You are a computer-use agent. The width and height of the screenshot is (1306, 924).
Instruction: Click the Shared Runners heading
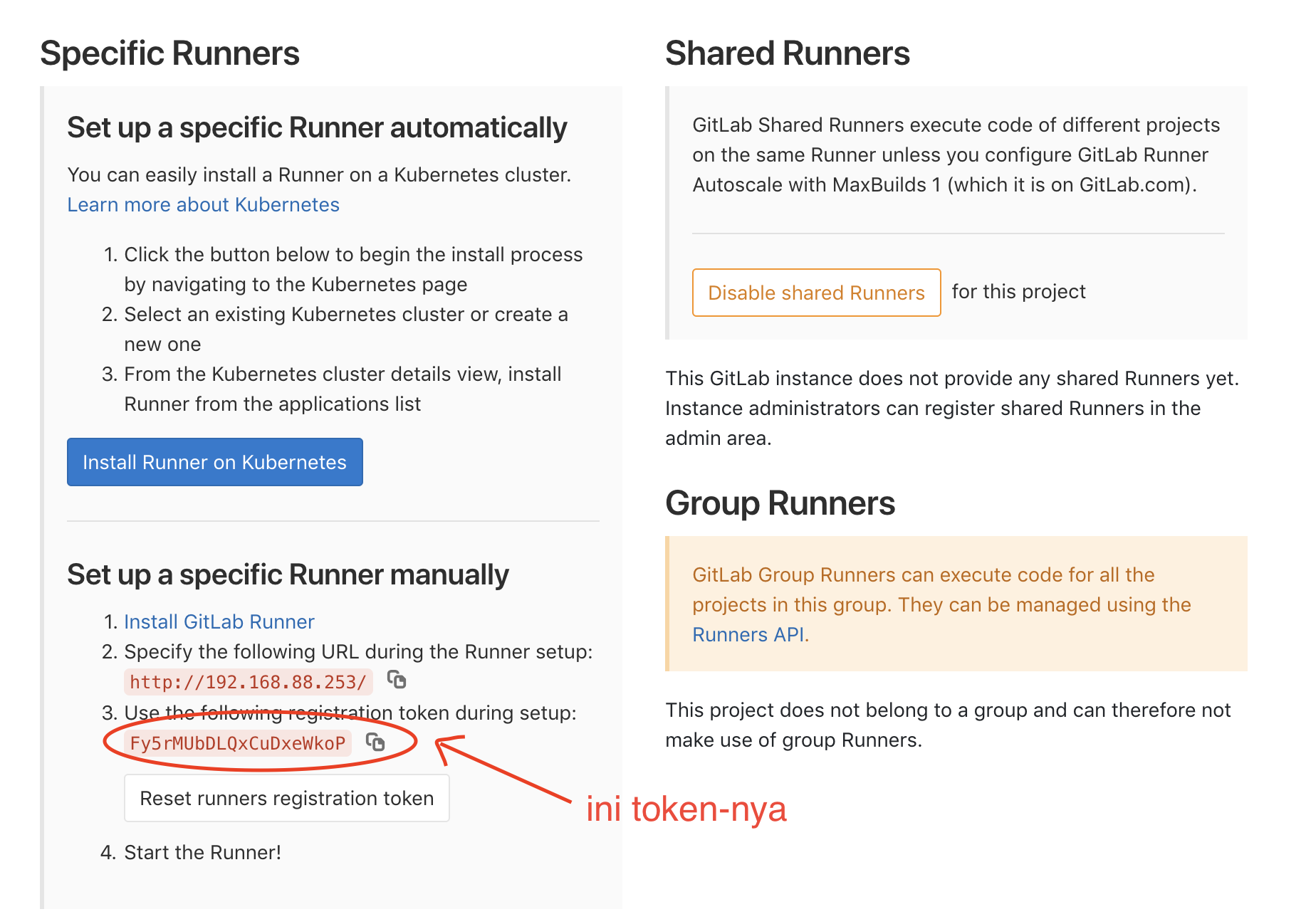[x=788, y=53]
